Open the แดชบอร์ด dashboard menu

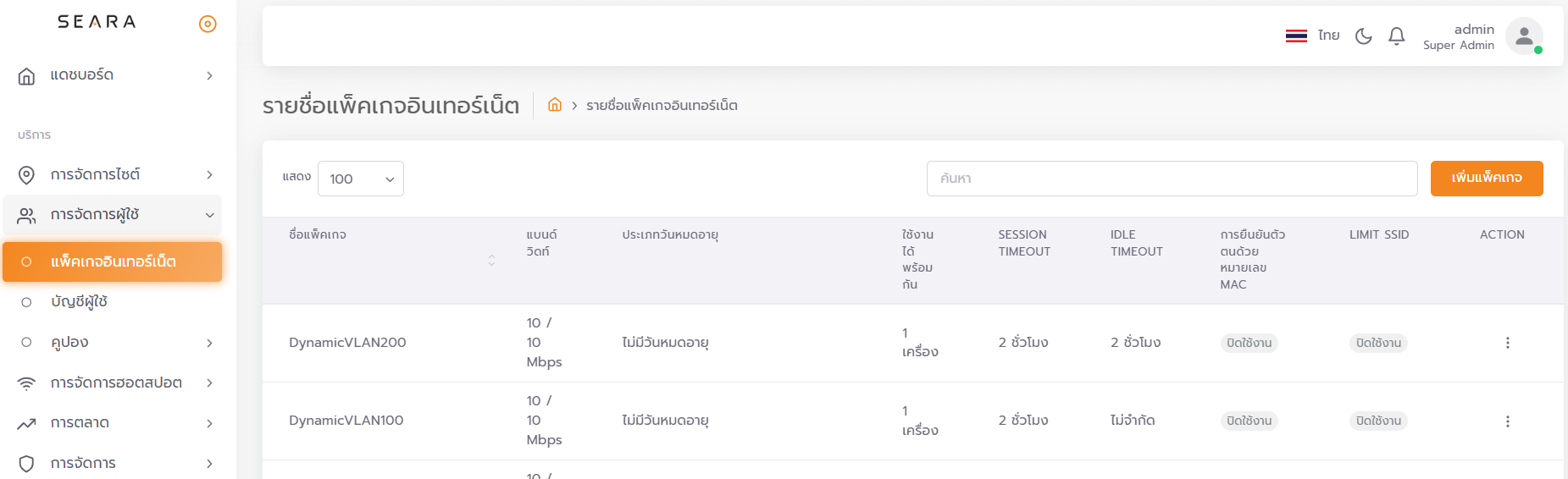coord(113,75)
